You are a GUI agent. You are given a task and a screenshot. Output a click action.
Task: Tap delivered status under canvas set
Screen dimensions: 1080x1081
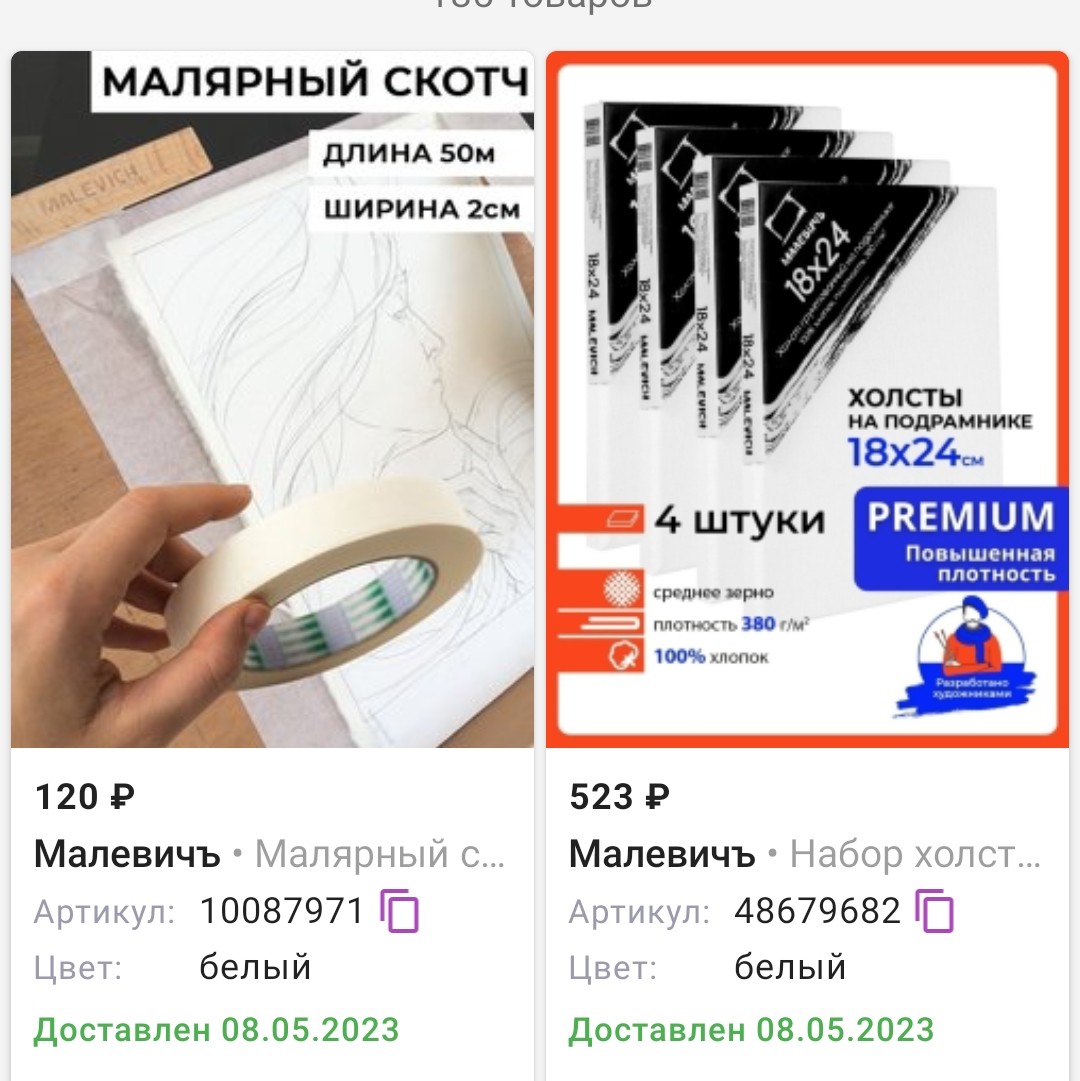click(751, 1030)
